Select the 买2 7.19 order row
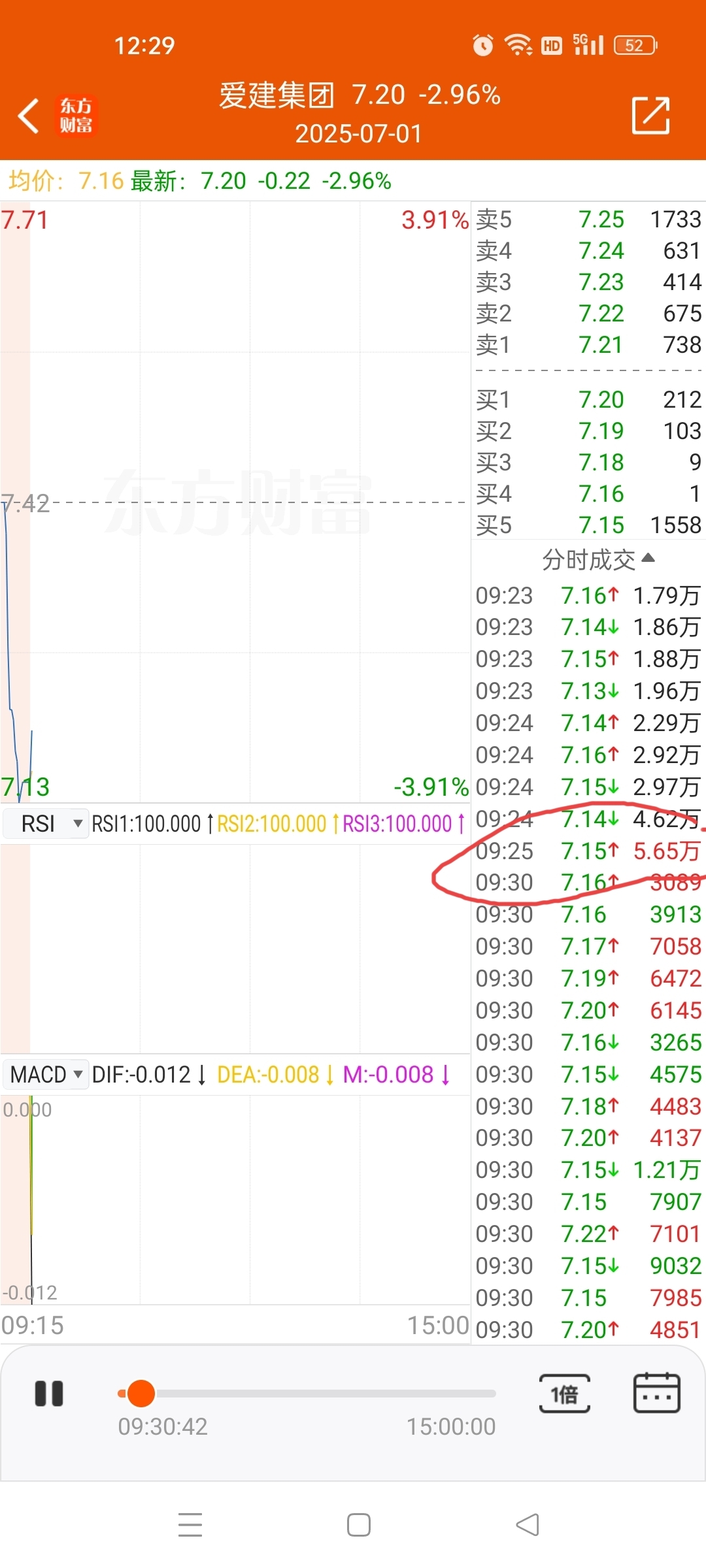Image resolution: width=706 pixels, height=1568 pixels. 588,431
